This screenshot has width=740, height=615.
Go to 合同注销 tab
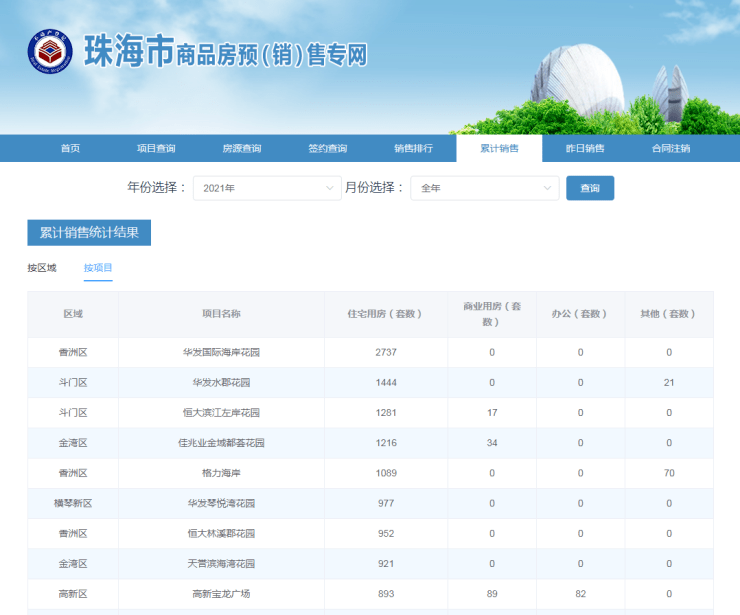[671, 148]
